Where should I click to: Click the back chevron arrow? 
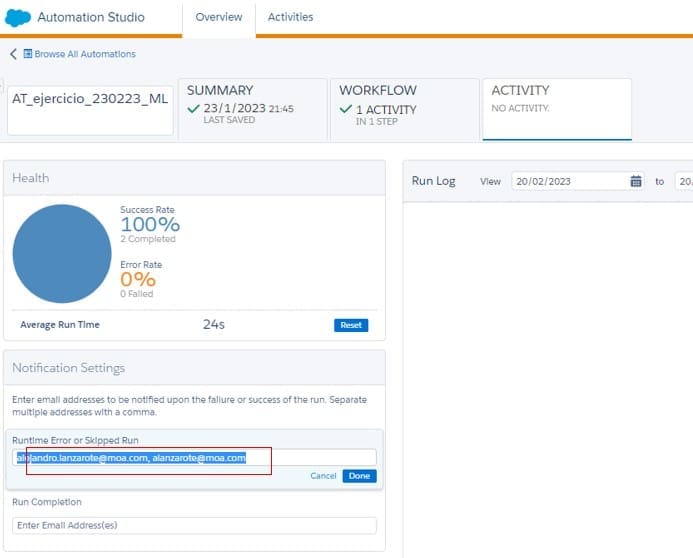tap(13, 54)
